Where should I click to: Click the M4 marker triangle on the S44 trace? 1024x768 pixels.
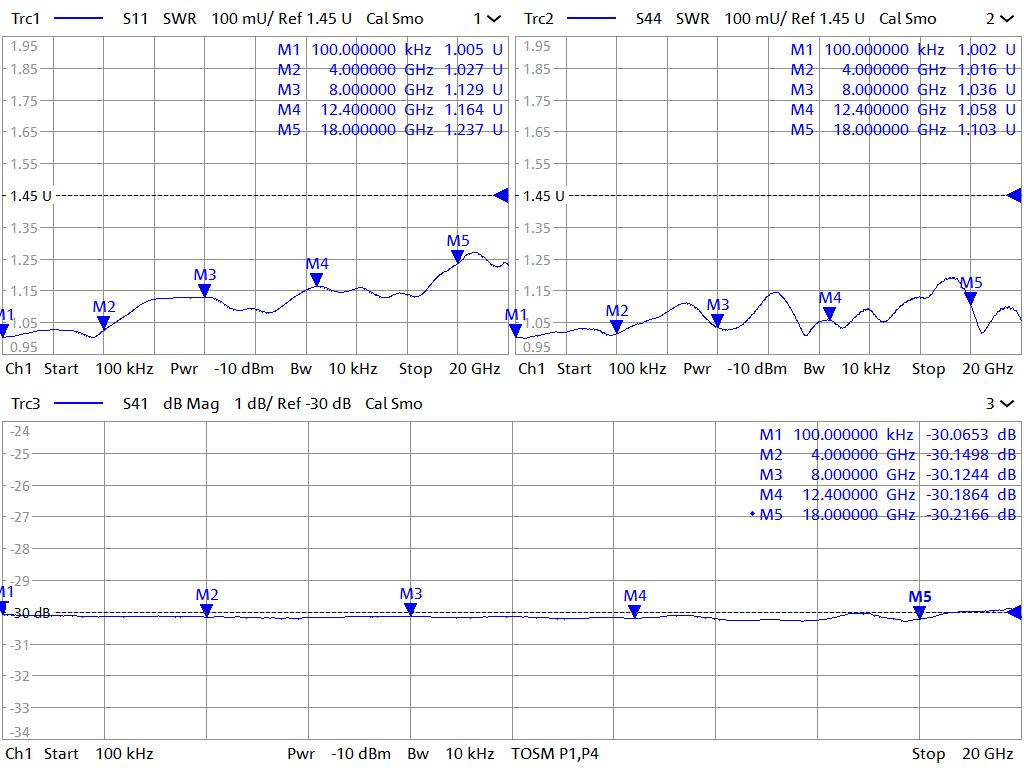tap(829, 313)
